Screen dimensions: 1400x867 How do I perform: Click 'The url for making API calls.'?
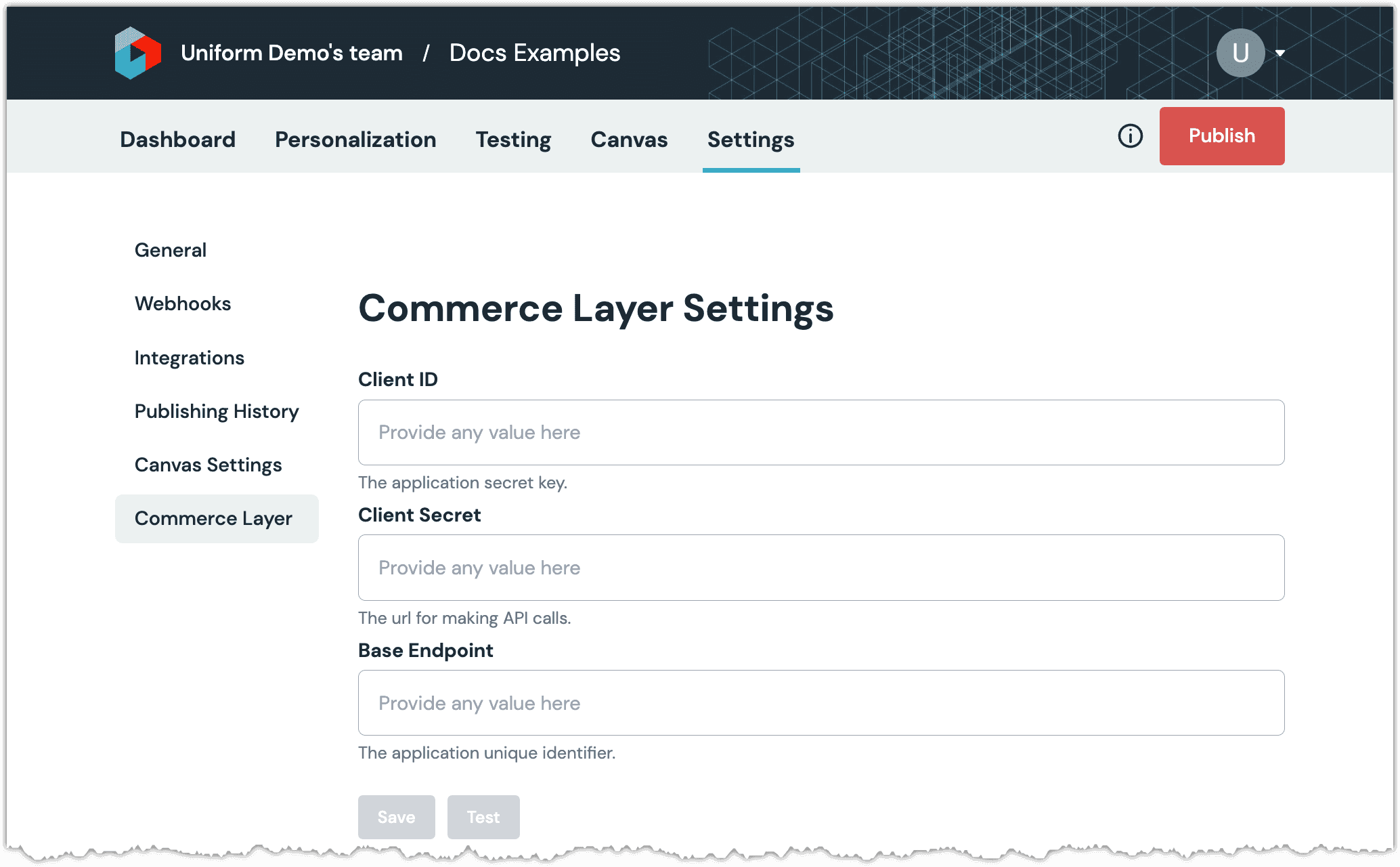464,618
